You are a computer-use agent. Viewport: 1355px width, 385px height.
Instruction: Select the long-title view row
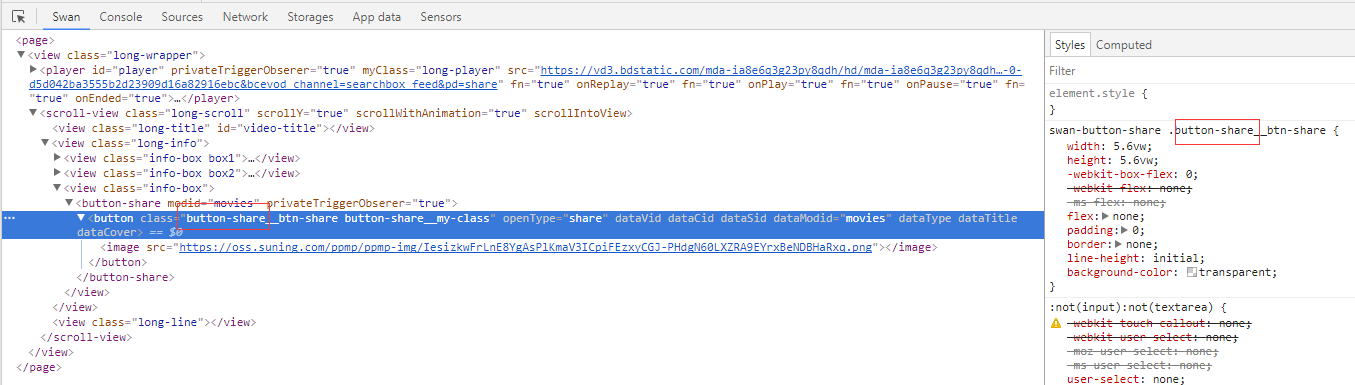[212, 129]
